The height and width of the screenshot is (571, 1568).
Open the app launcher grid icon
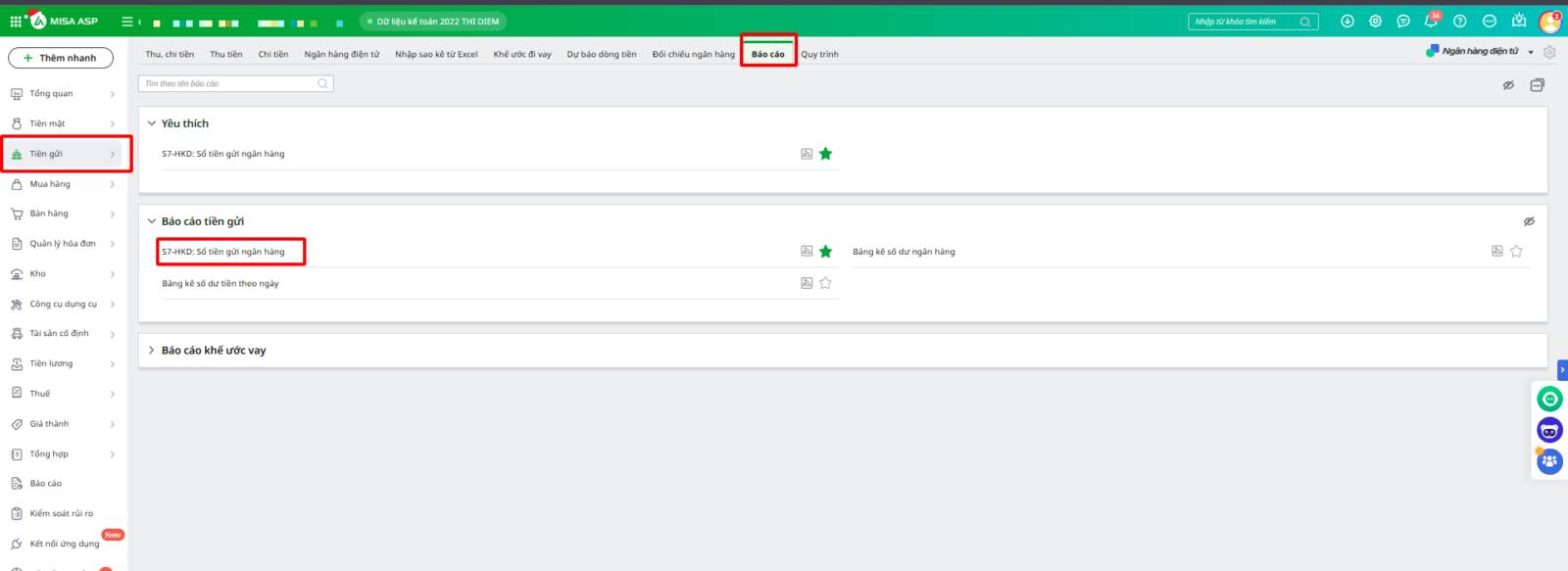[16, 21]
